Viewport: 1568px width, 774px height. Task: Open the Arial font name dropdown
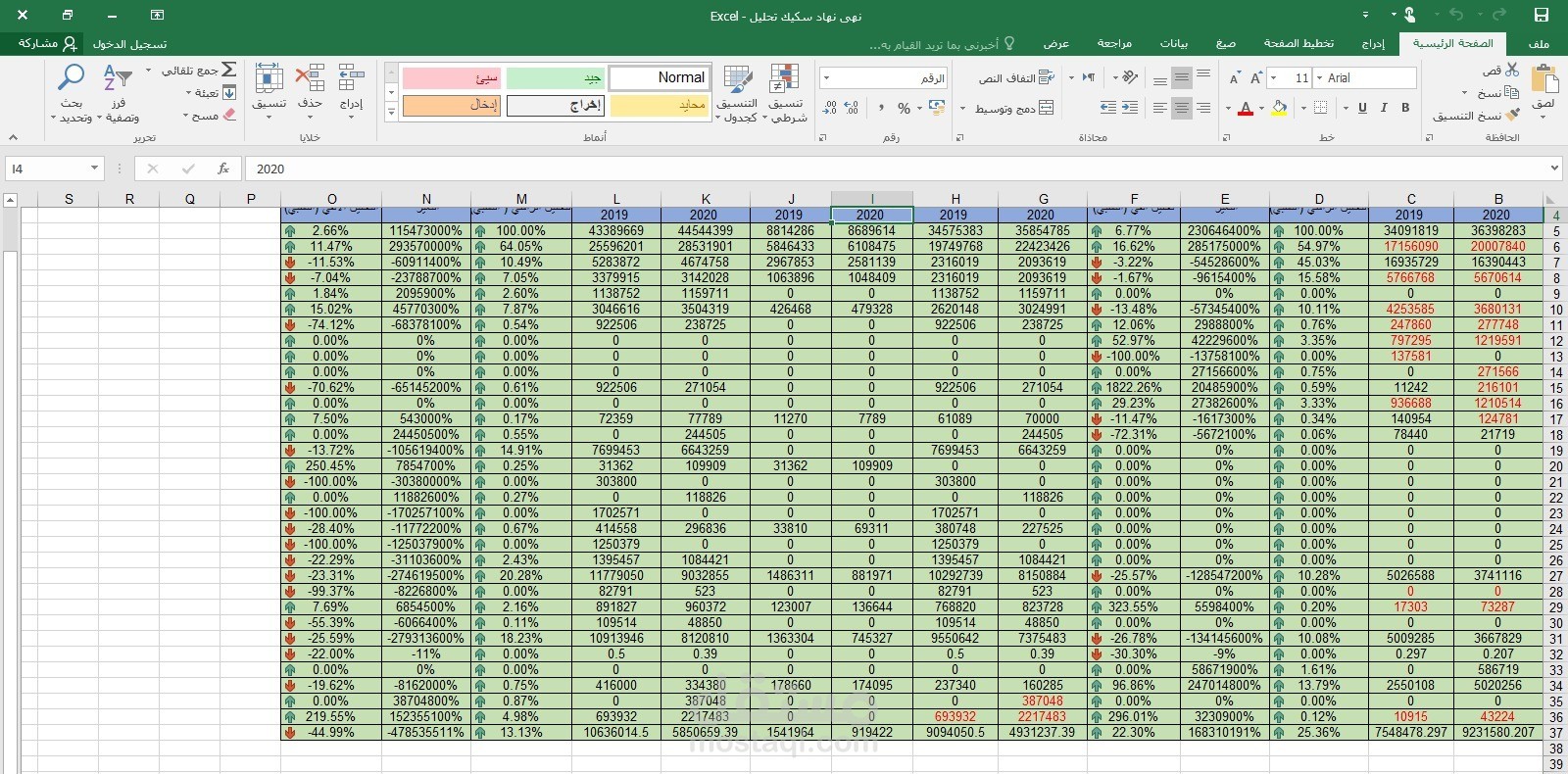[1318, 77]
